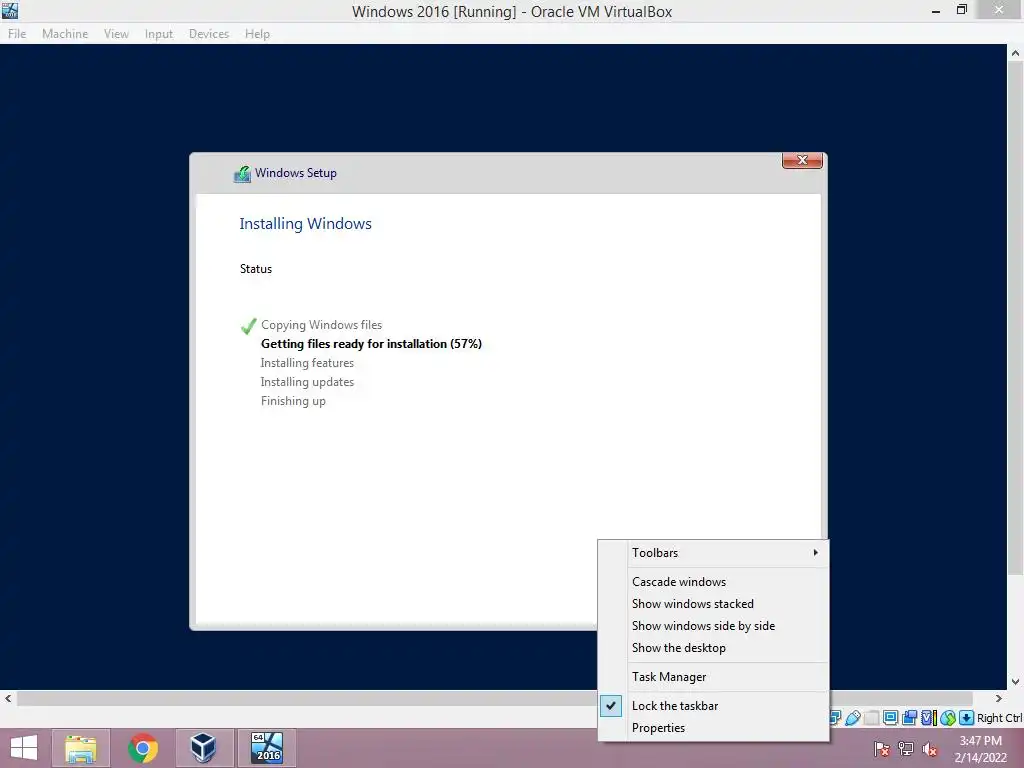Click the vertical scrollbar up arrow
The image size is (1024, 768).
(x=1016, y=53)
